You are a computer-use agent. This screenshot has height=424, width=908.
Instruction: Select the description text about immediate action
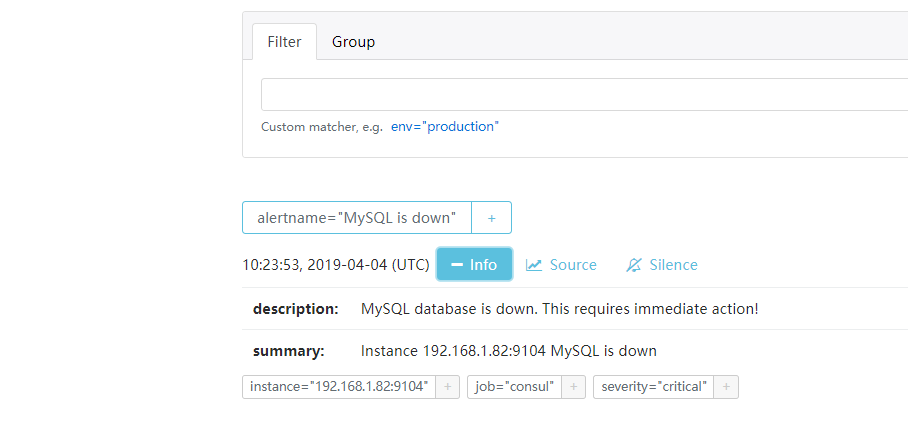click(x=559, y=309)
